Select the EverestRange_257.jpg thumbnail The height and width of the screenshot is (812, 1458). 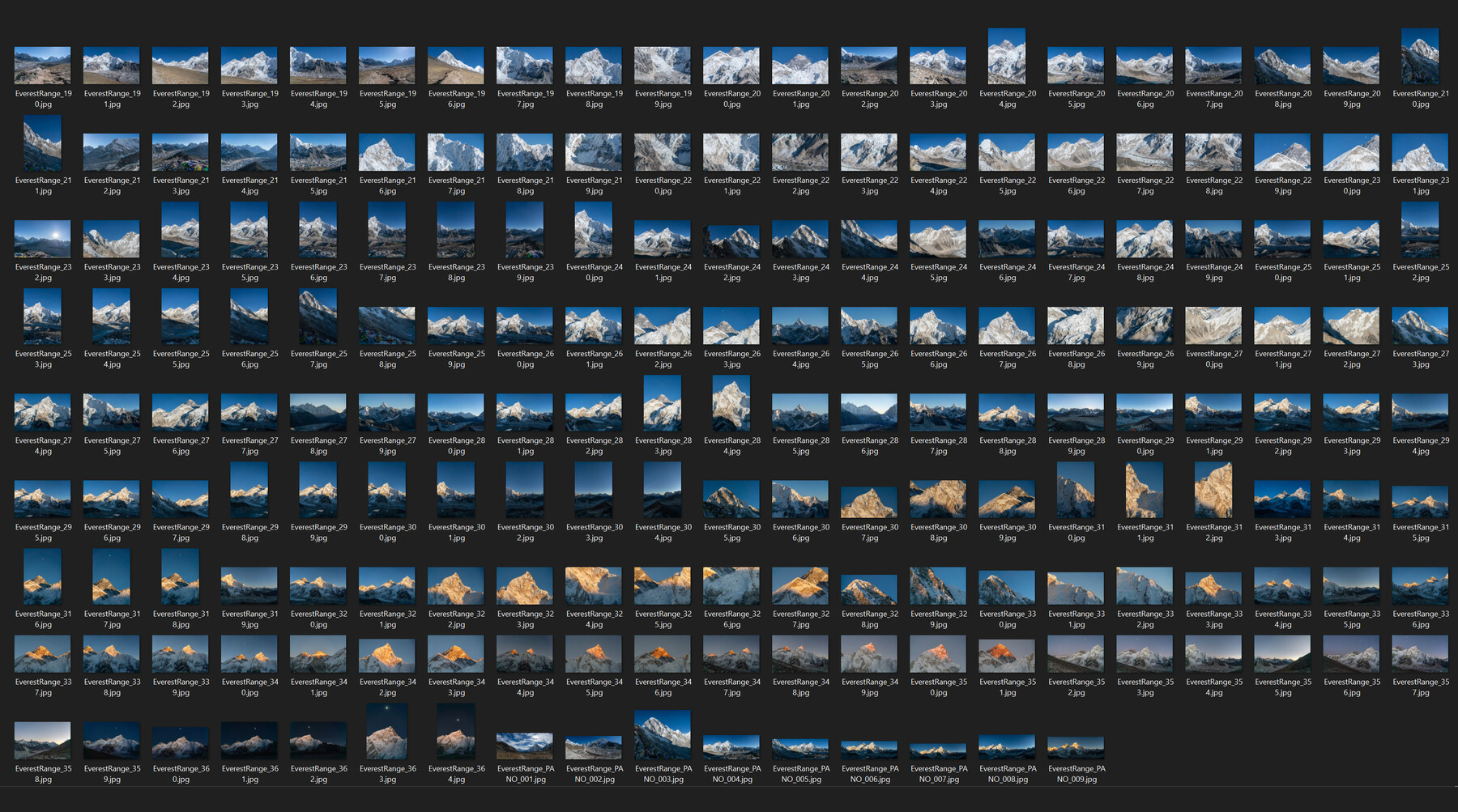coord(318,317)
